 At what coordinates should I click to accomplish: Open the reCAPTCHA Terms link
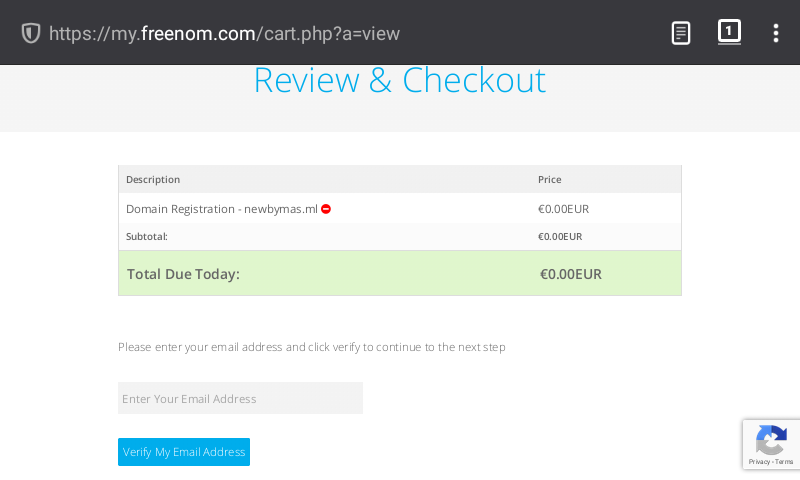point(784,462)
